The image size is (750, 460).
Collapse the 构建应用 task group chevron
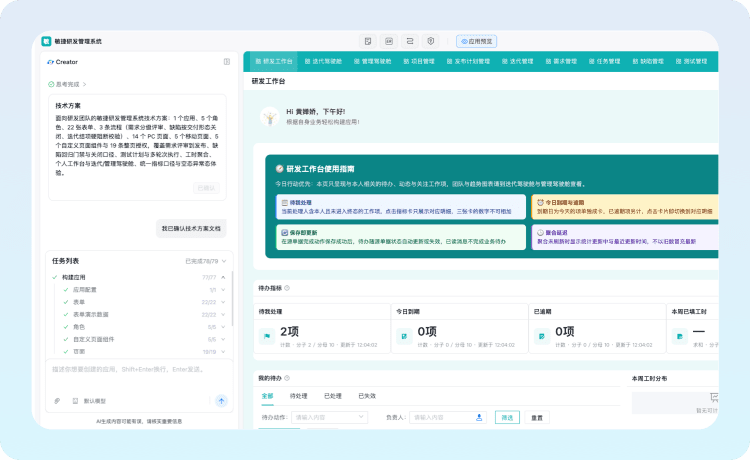pos(223,277)
